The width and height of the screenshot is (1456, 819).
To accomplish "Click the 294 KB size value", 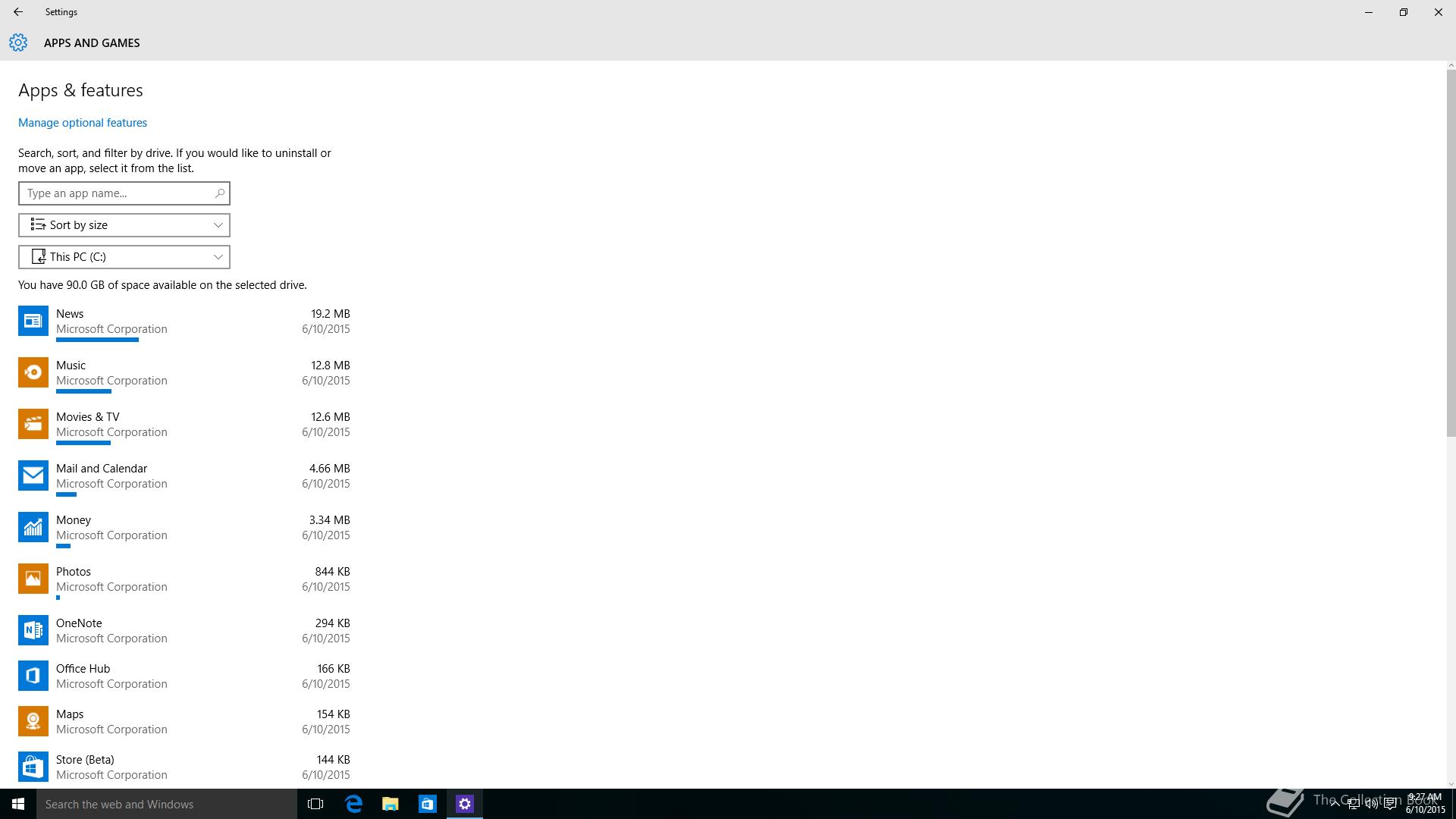I will [333, 623].
